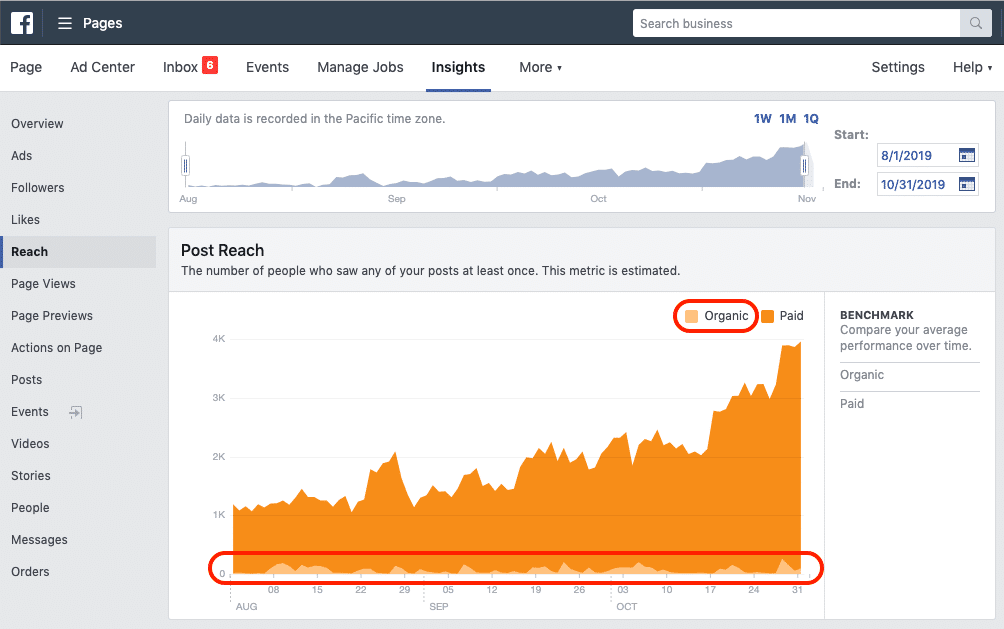This screenshot has height=629, width=1004.
Task: Click the Events redirect arrow icon in sidebar
Action: click(76, 412)
